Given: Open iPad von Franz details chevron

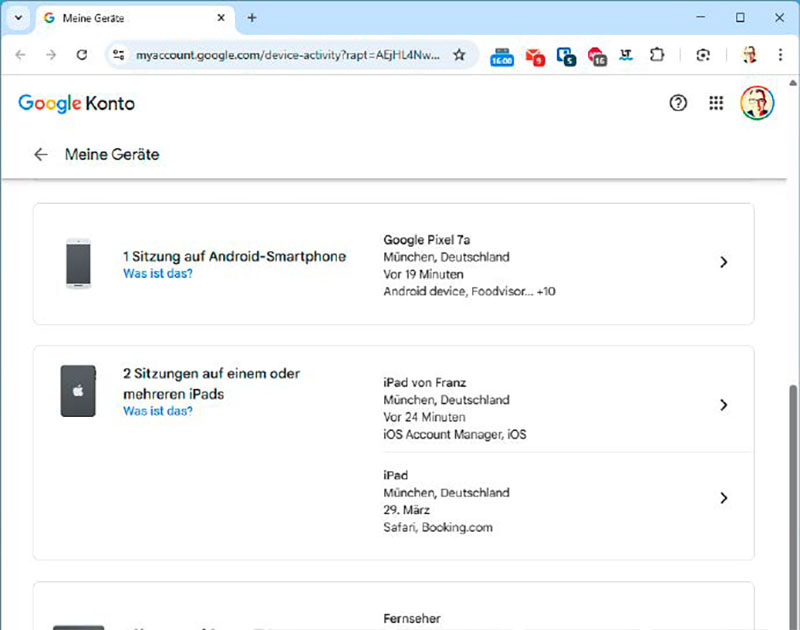Looking at the screenshot, I should click(723, 405).
